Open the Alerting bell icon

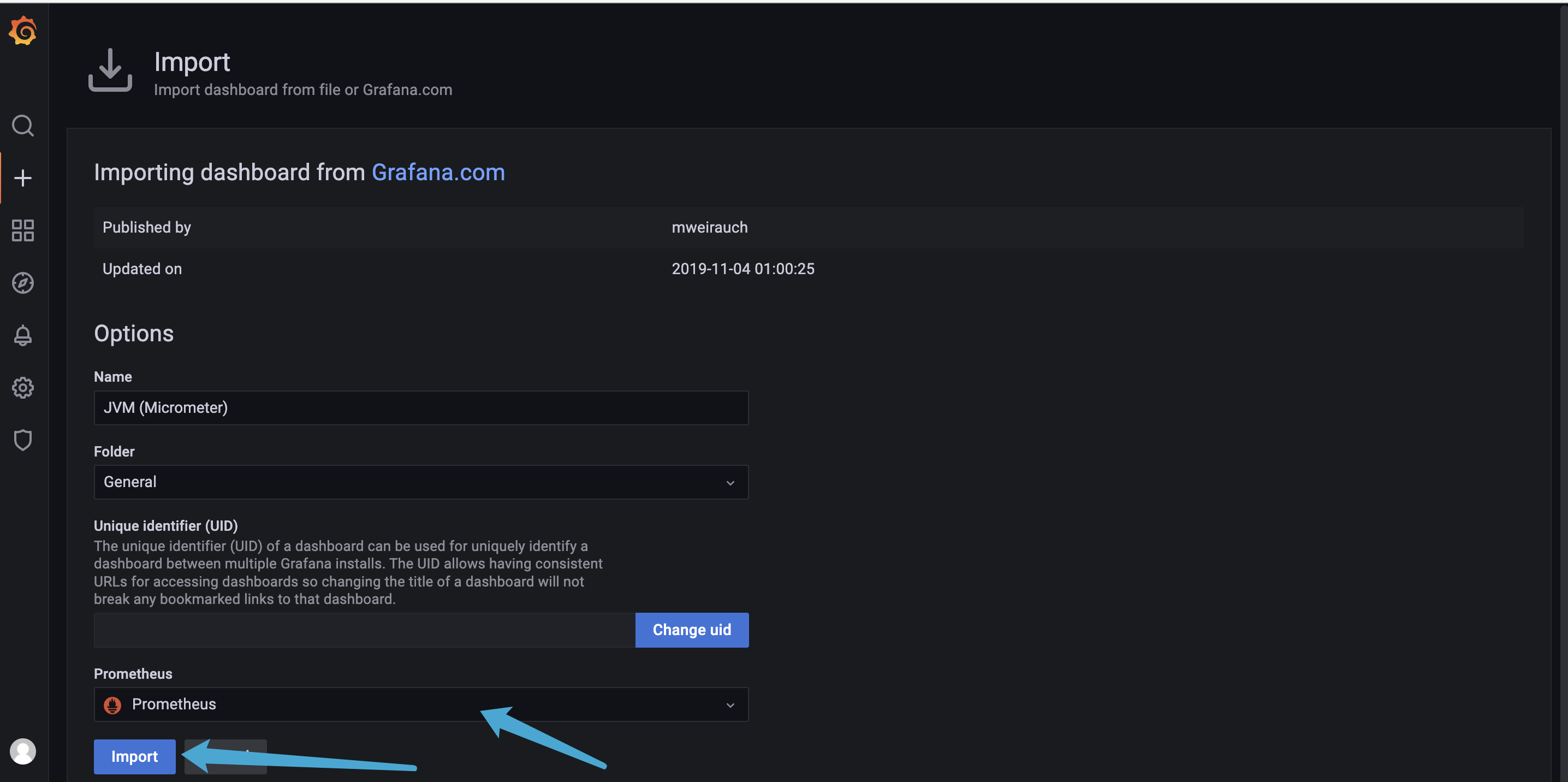[x=23, y=335]
